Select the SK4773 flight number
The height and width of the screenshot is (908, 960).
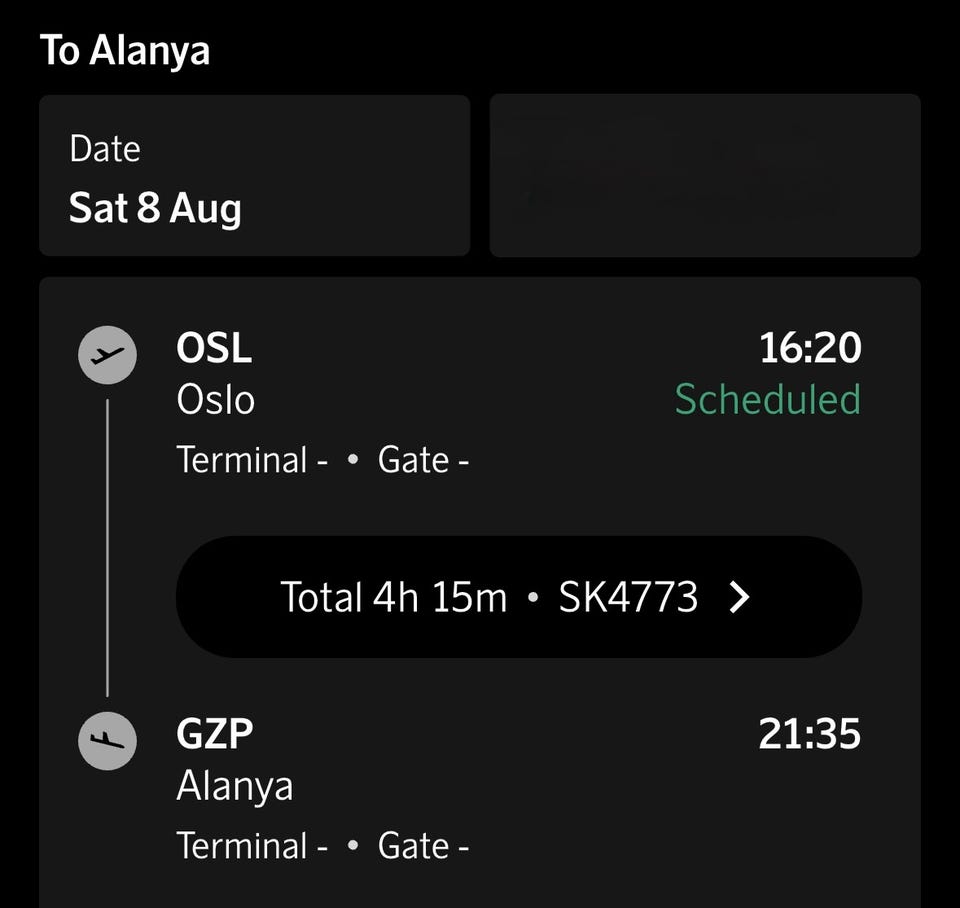point(628,597)
